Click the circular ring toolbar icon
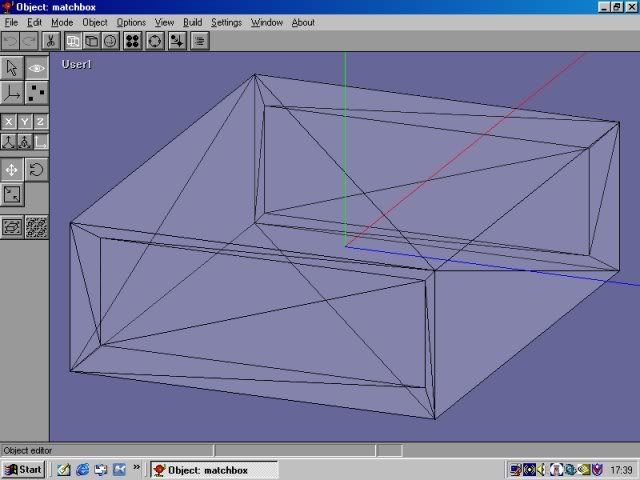 click(155, 41)
